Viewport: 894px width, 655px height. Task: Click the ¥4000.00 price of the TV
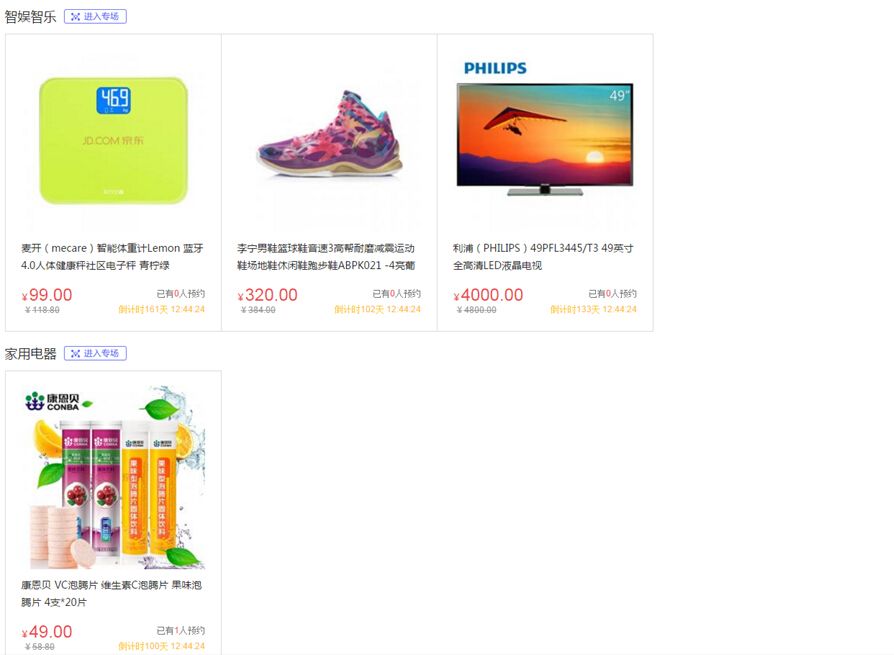[488, 295]
